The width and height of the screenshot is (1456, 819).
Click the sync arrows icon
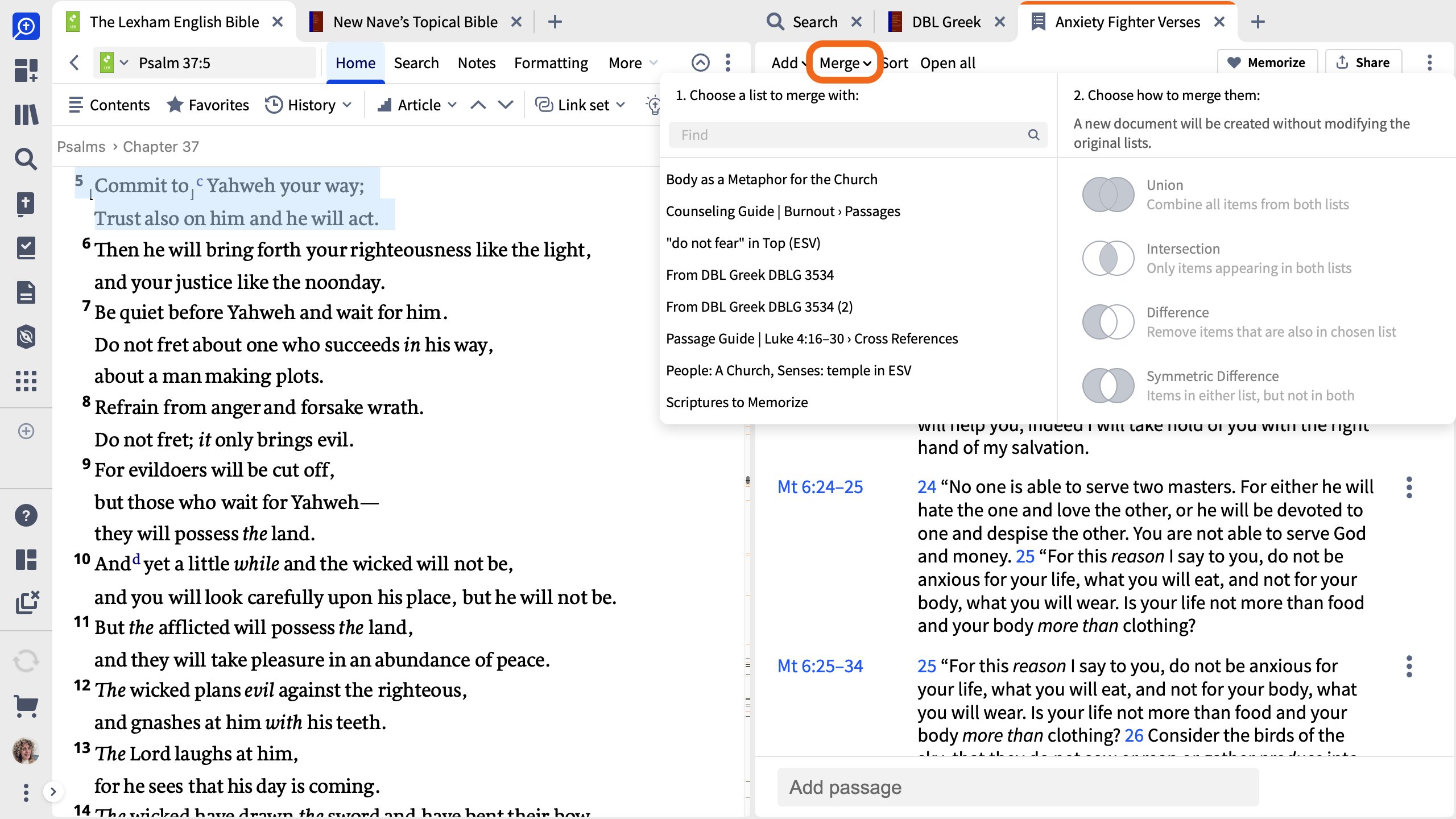coord(26,661)
